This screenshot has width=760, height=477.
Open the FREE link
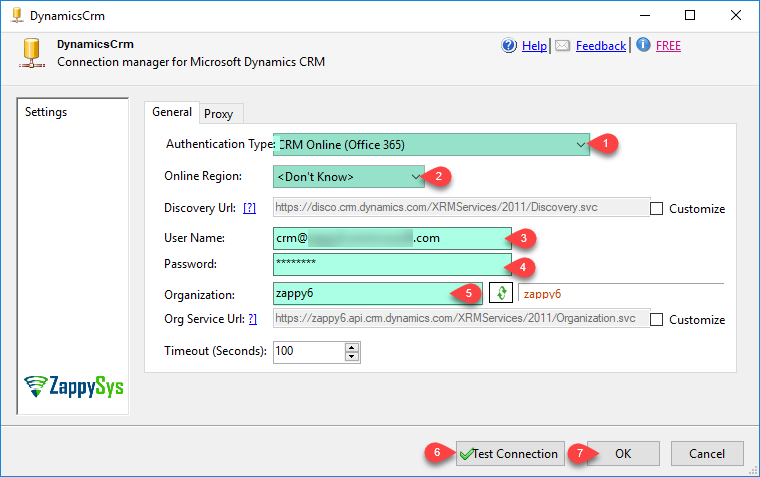tap(668, 46)
